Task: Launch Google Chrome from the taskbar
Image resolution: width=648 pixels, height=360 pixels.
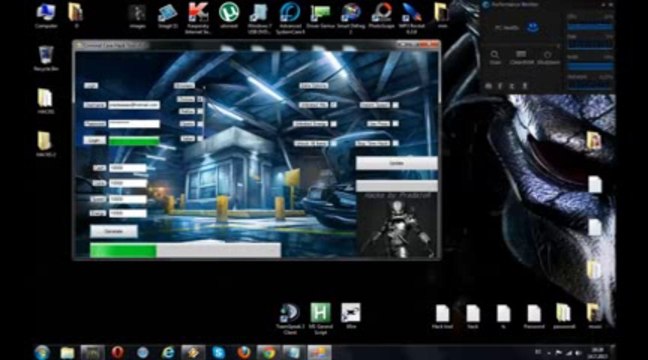Action: point(269,353)
